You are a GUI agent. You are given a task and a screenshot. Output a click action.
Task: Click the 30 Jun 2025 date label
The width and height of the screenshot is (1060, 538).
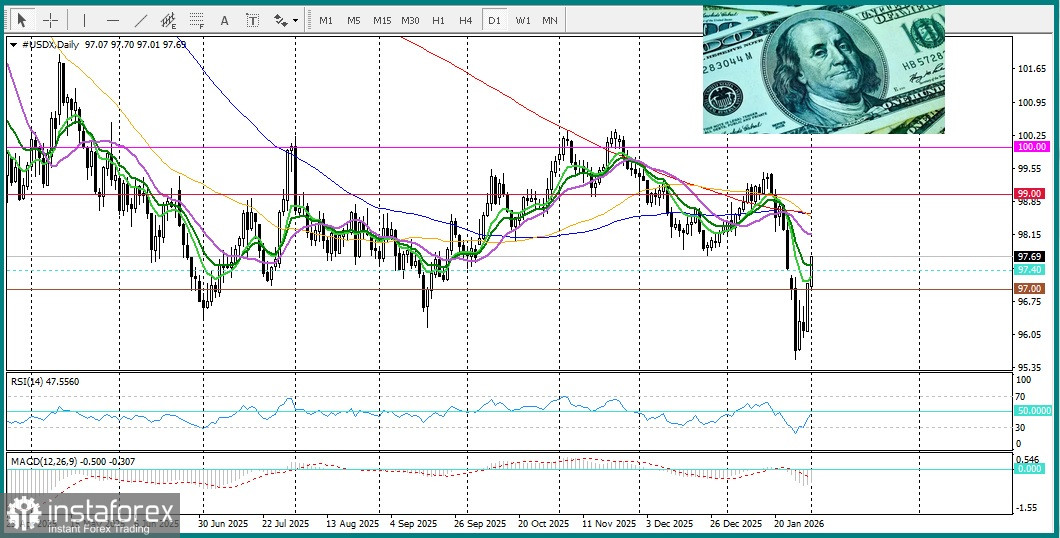click(223, 524)
